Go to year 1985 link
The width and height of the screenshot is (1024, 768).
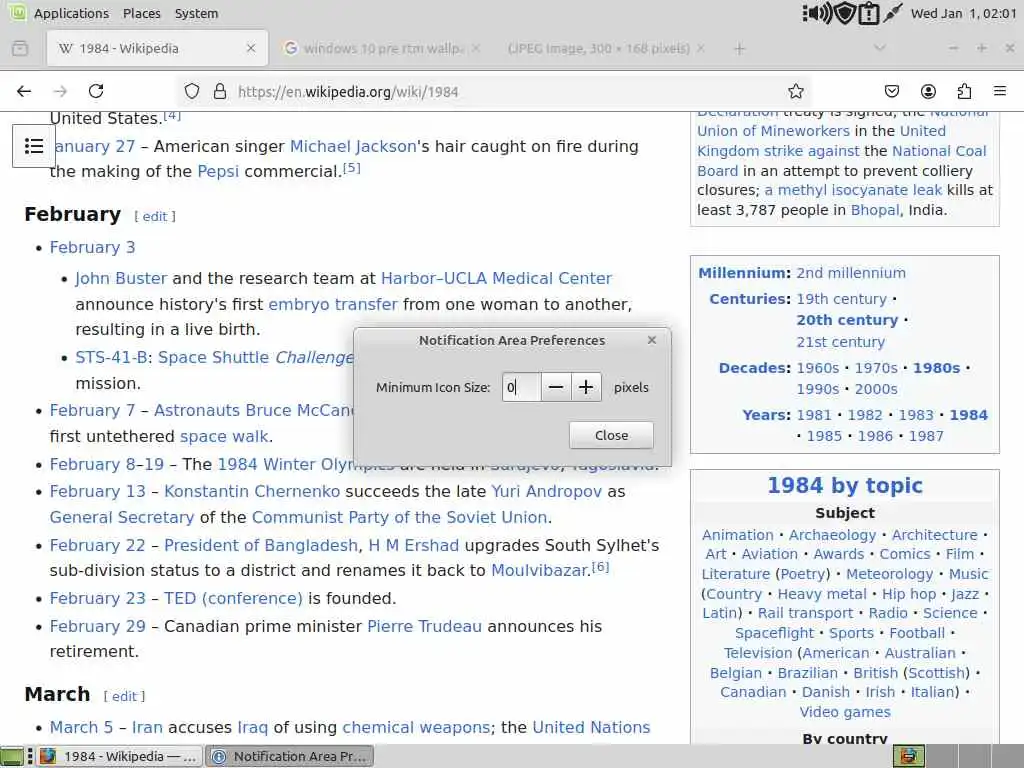click(824, 436)
